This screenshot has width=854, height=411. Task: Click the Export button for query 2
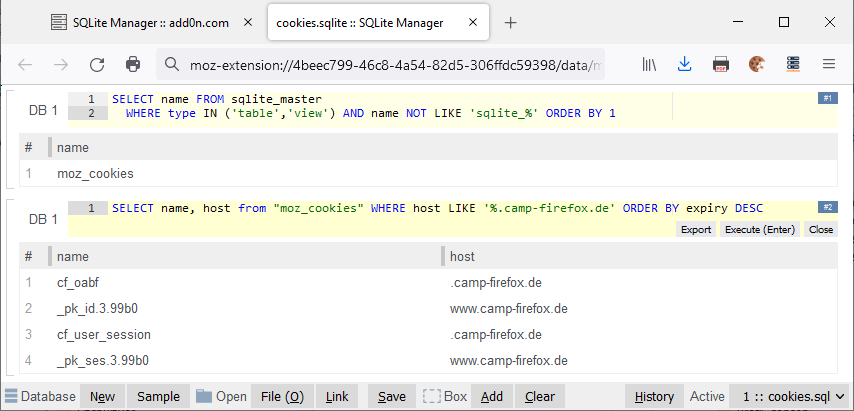pos(695,229)
